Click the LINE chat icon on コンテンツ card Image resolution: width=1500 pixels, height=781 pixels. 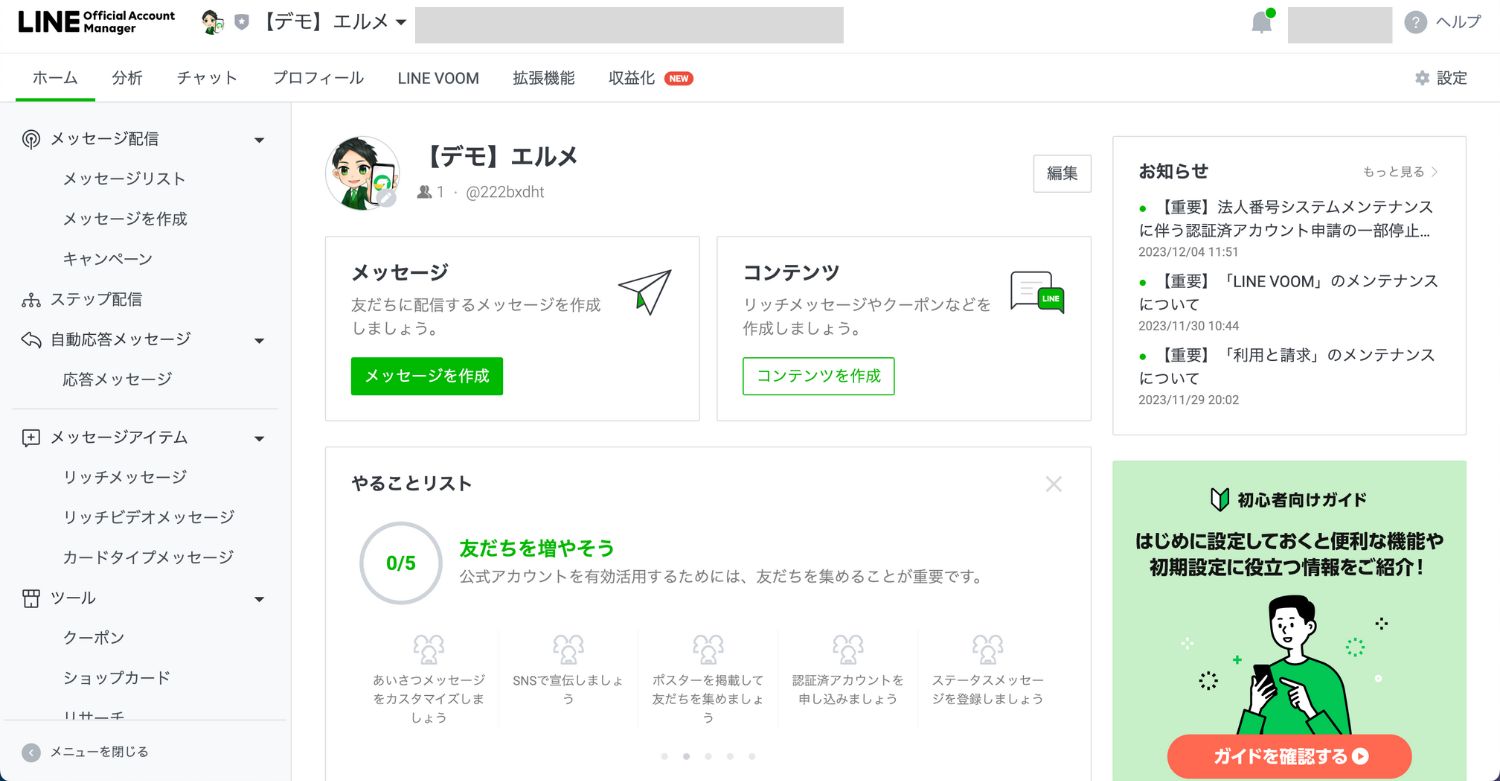click(x=1035, y=293)
